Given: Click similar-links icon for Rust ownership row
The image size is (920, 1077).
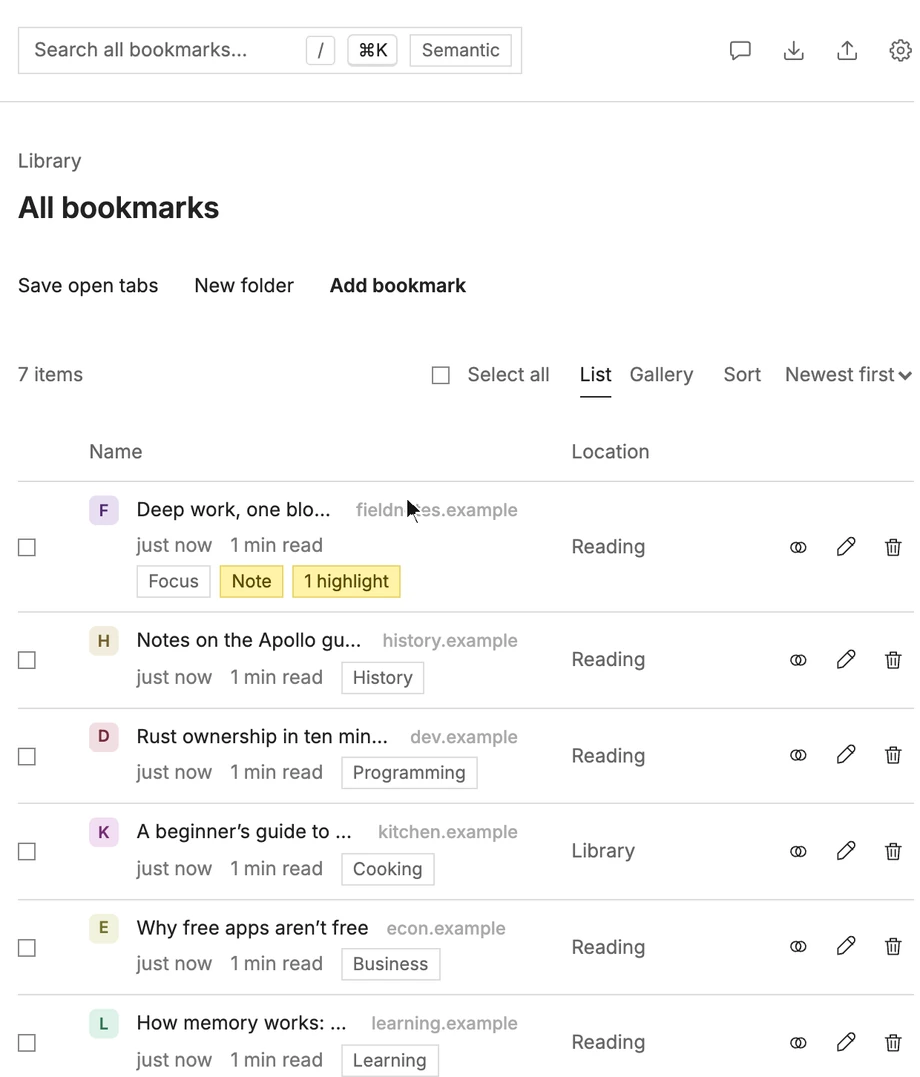Looking at the screenshot, I should click(x=798, y=756).
